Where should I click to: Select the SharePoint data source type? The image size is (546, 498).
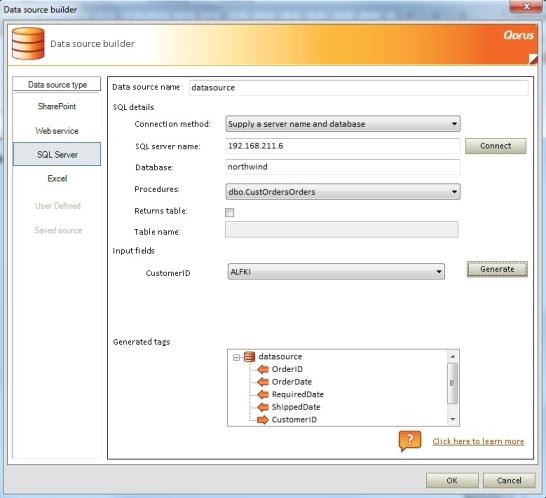pyautogui.click(x=57, y=106)
